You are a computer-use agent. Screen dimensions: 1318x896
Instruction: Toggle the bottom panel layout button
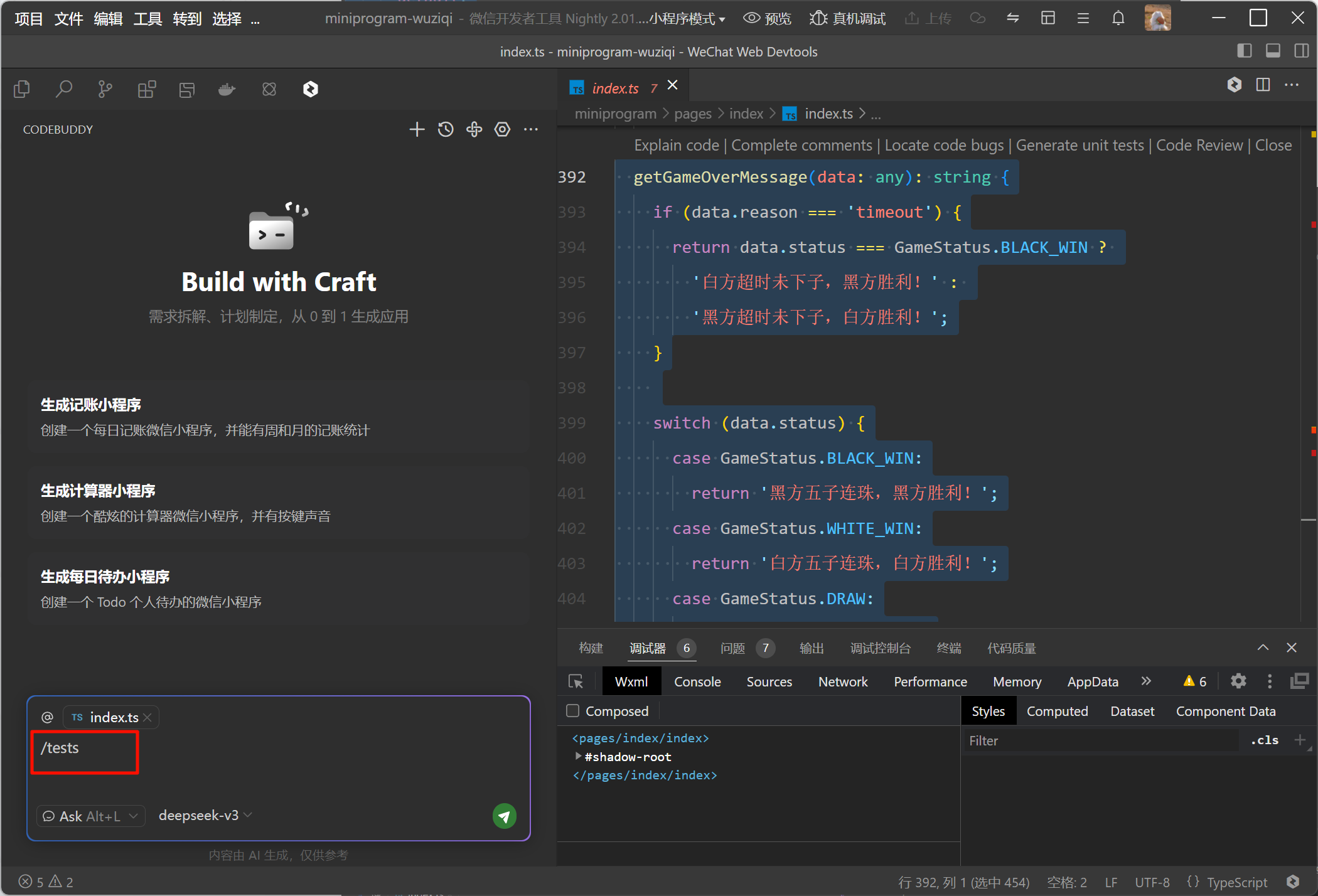coord(1273,51)
